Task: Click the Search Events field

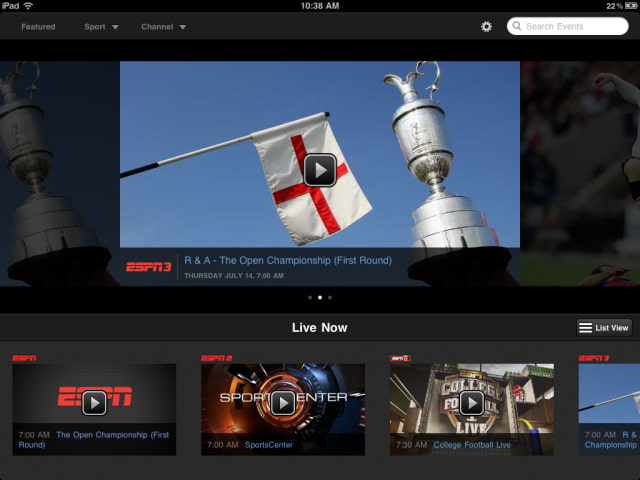Action: pyautogui.click(x=568, y=26)
